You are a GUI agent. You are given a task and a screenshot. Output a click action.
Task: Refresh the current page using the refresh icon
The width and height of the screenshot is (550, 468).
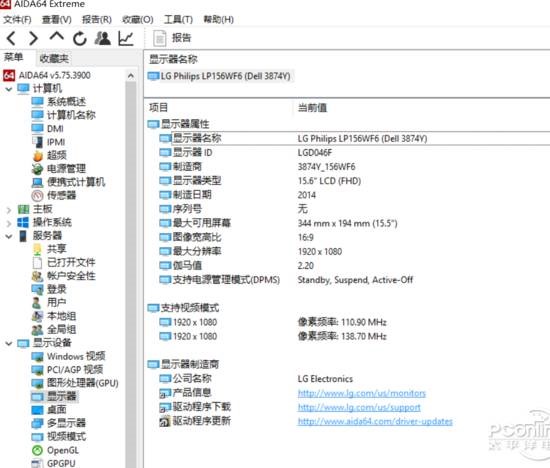point(80,38)
